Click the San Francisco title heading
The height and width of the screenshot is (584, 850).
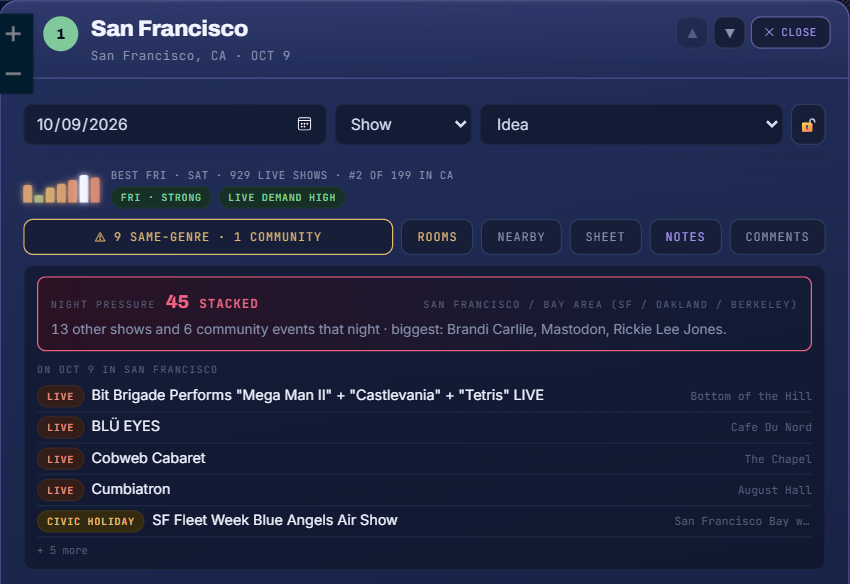[x=169, y=29]
